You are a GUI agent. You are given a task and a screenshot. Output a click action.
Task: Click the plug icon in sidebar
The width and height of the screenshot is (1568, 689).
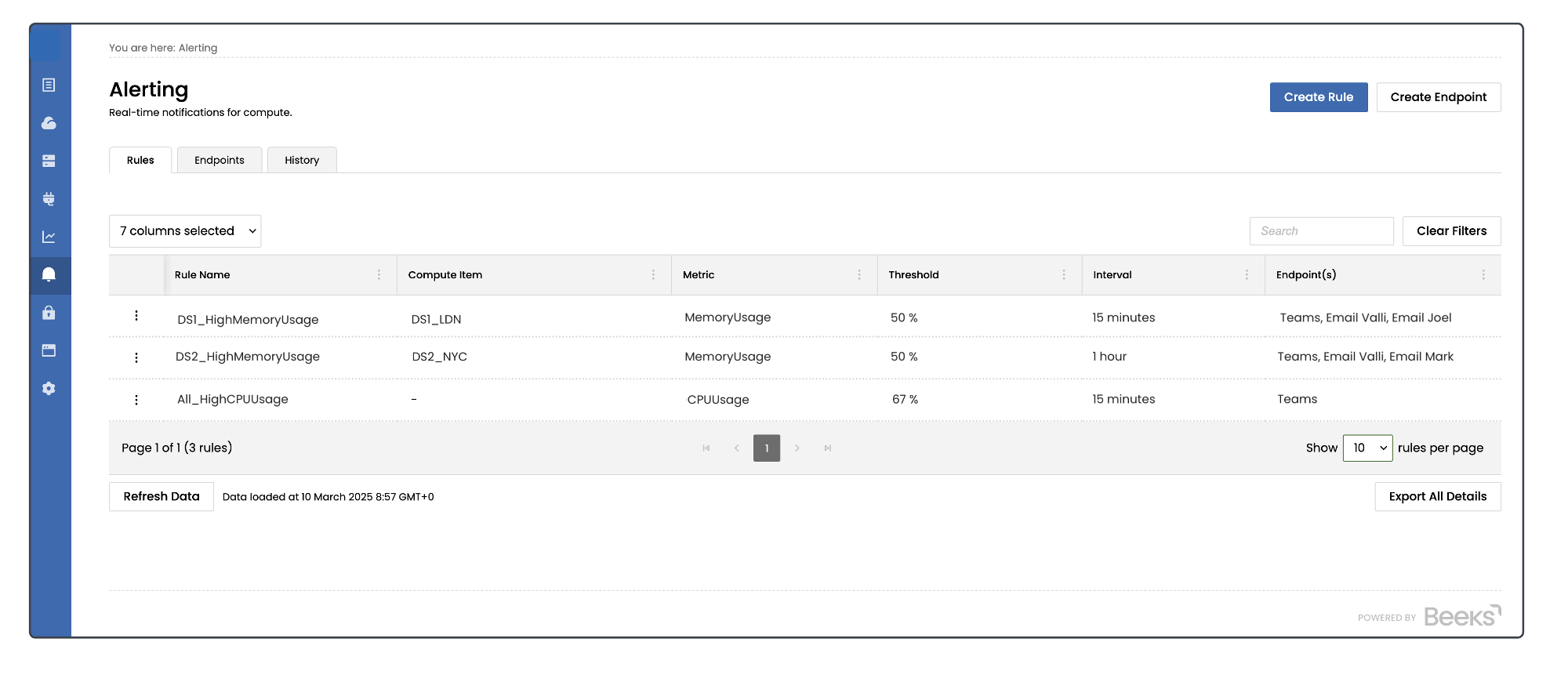pyautogui.click(x=49, y=199)
